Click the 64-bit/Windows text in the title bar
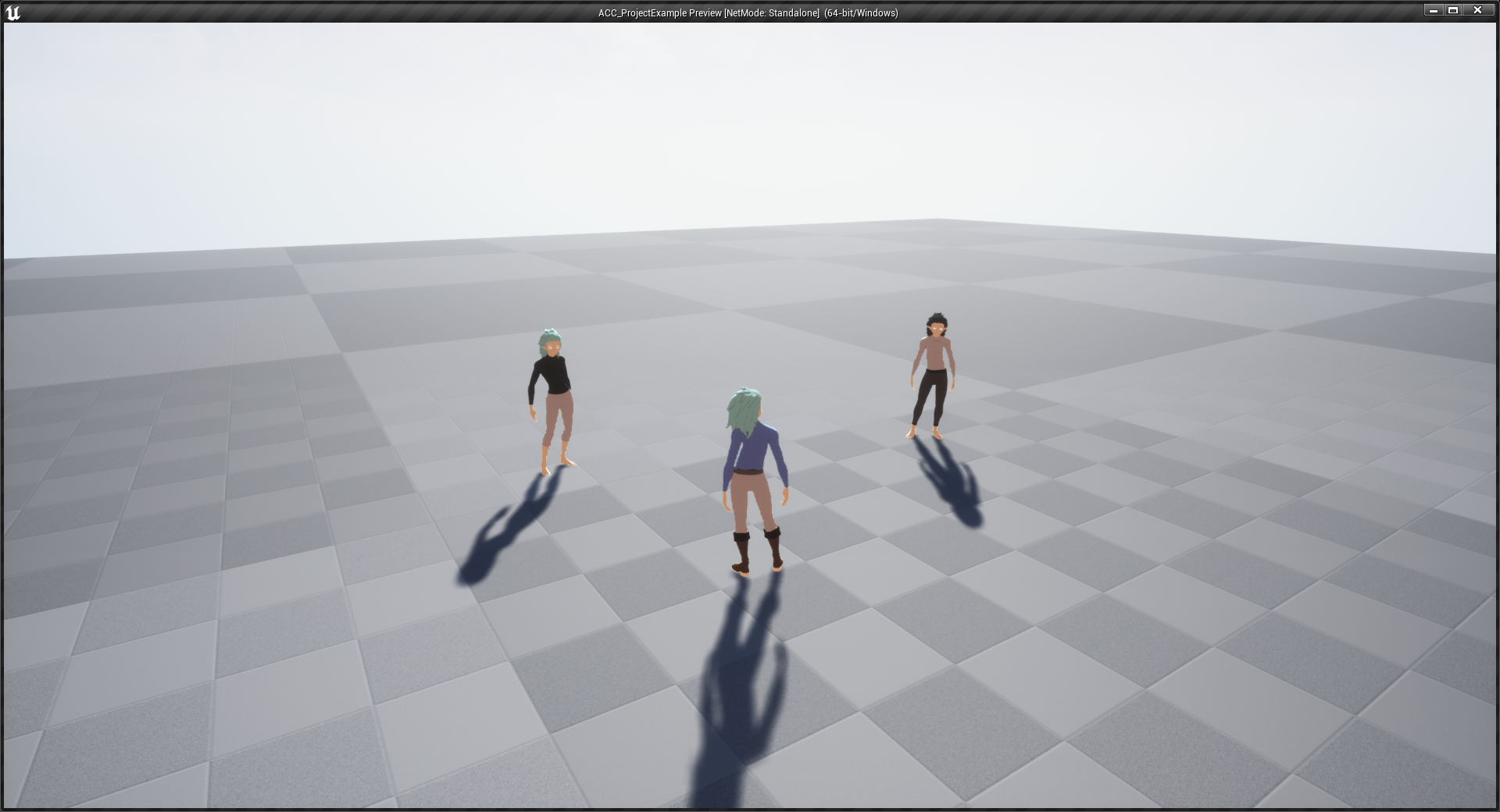The image size is (1500, 812). point(859,12)
